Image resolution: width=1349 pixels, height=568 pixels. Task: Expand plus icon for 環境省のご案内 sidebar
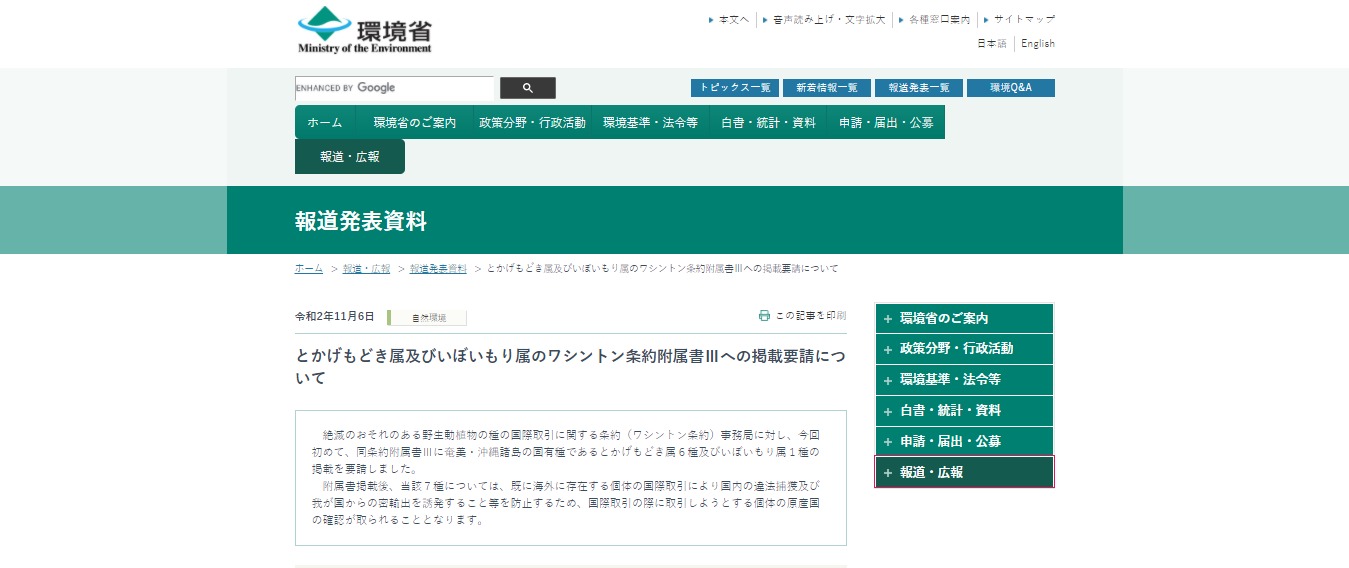tap(887, 319)
